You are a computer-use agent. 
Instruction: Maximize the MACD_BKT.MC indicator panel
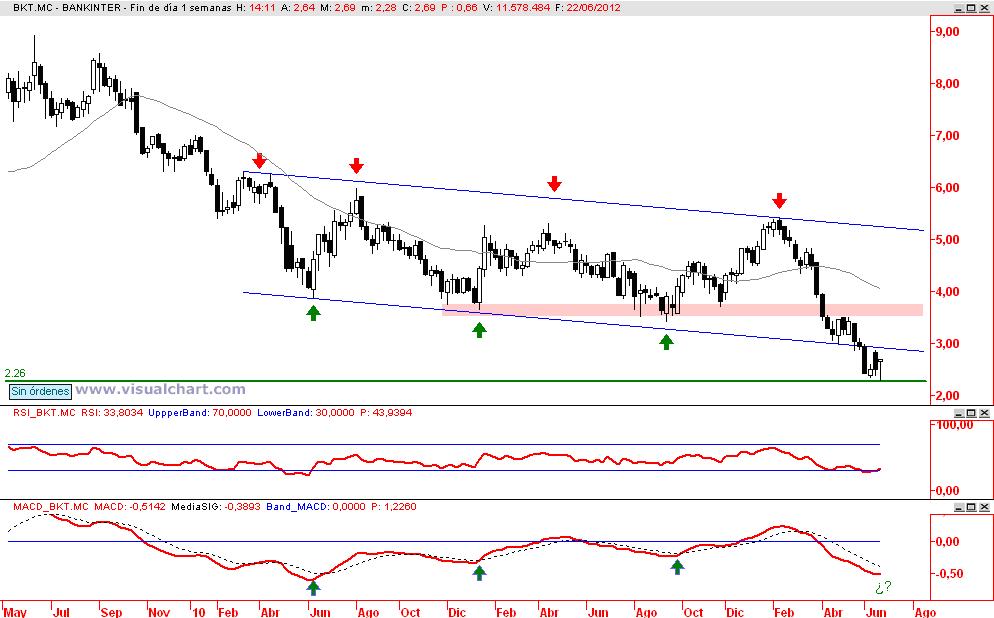[971, 507]
